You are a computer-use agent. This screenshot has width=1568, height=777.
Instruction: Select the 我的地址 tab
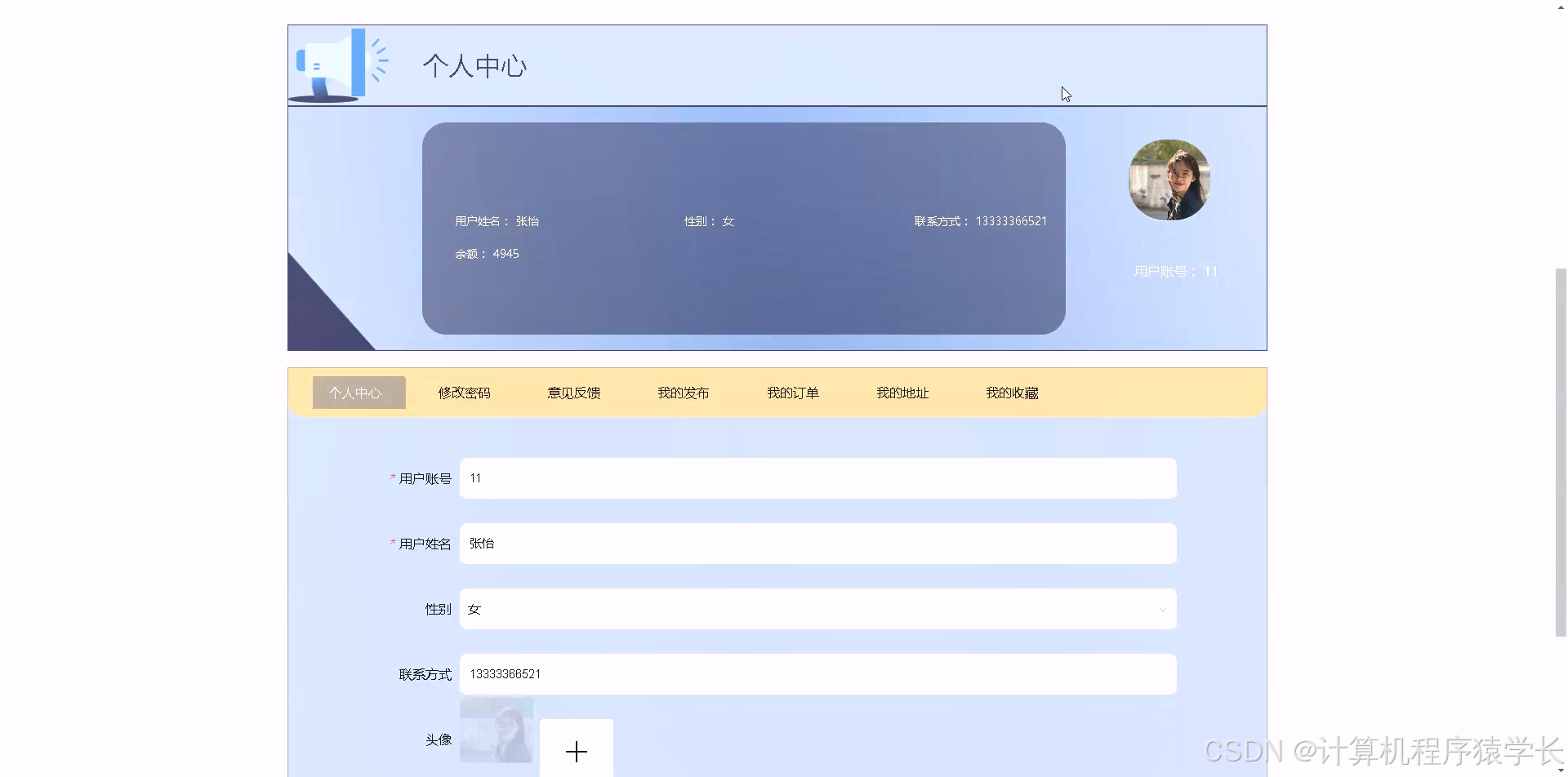point(902,393)
